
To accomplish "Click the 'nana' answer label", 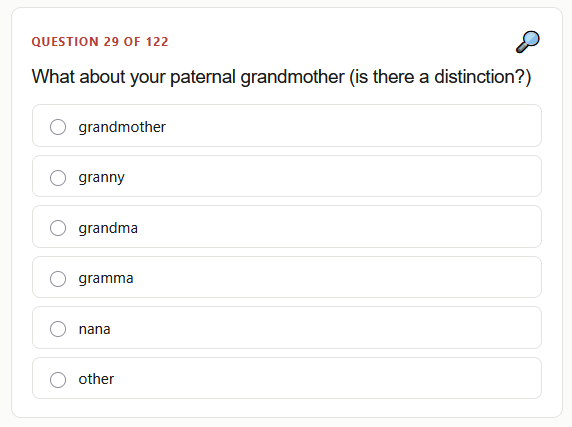I will (94, 329).
